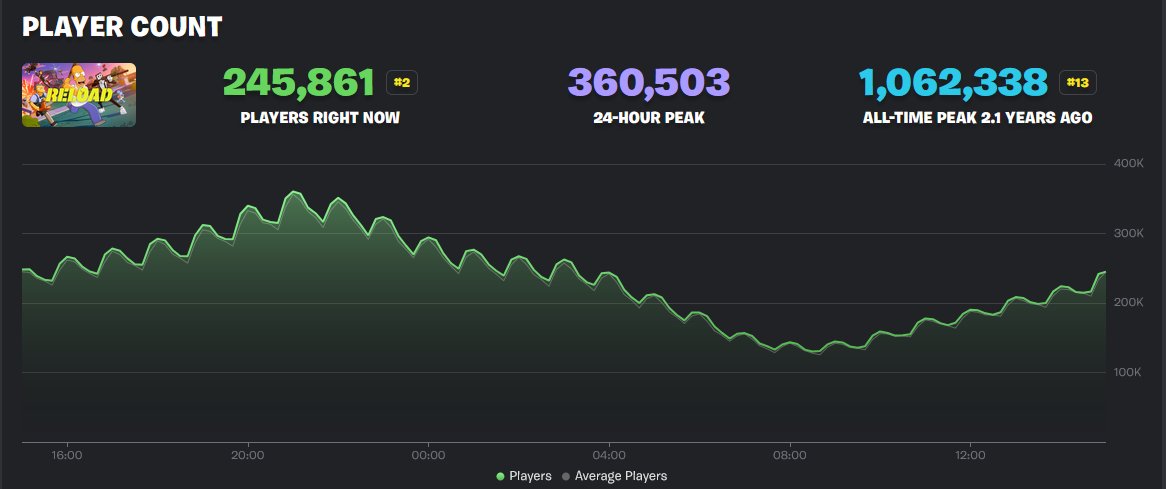Click the 400K y-axis label
This screenshot has width=1166, height=489.
tap(1127, 163)
